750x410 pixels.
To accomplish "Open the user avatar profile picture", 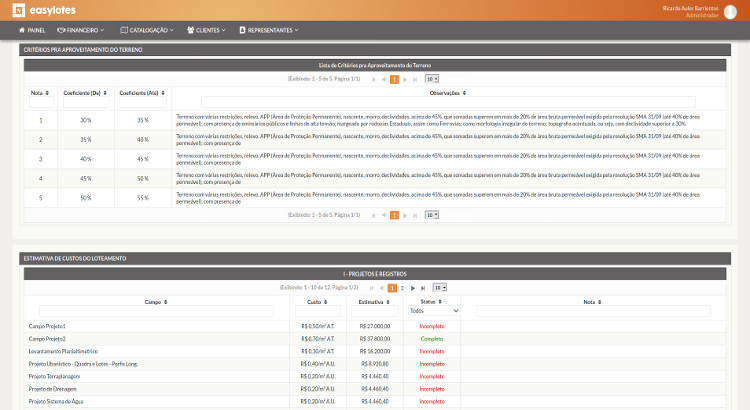I will 730,11.
